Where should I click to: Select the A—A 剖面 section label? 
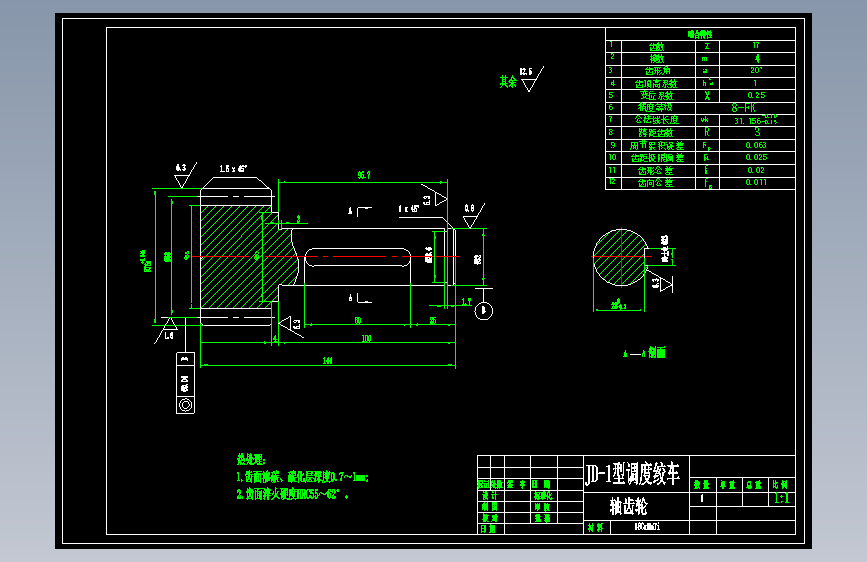pyautogui.click(x=644, y=353)
